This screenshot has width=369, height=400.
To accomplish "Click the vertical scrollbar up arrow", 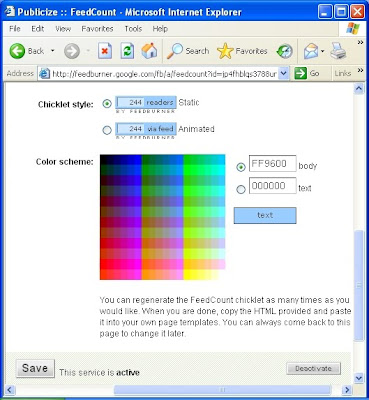I will 359,89.
